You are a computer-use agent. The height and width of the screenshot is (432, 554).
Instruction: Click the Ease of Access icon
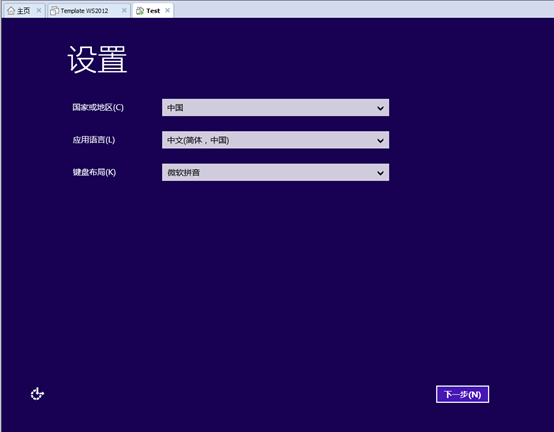click(37, 393)
